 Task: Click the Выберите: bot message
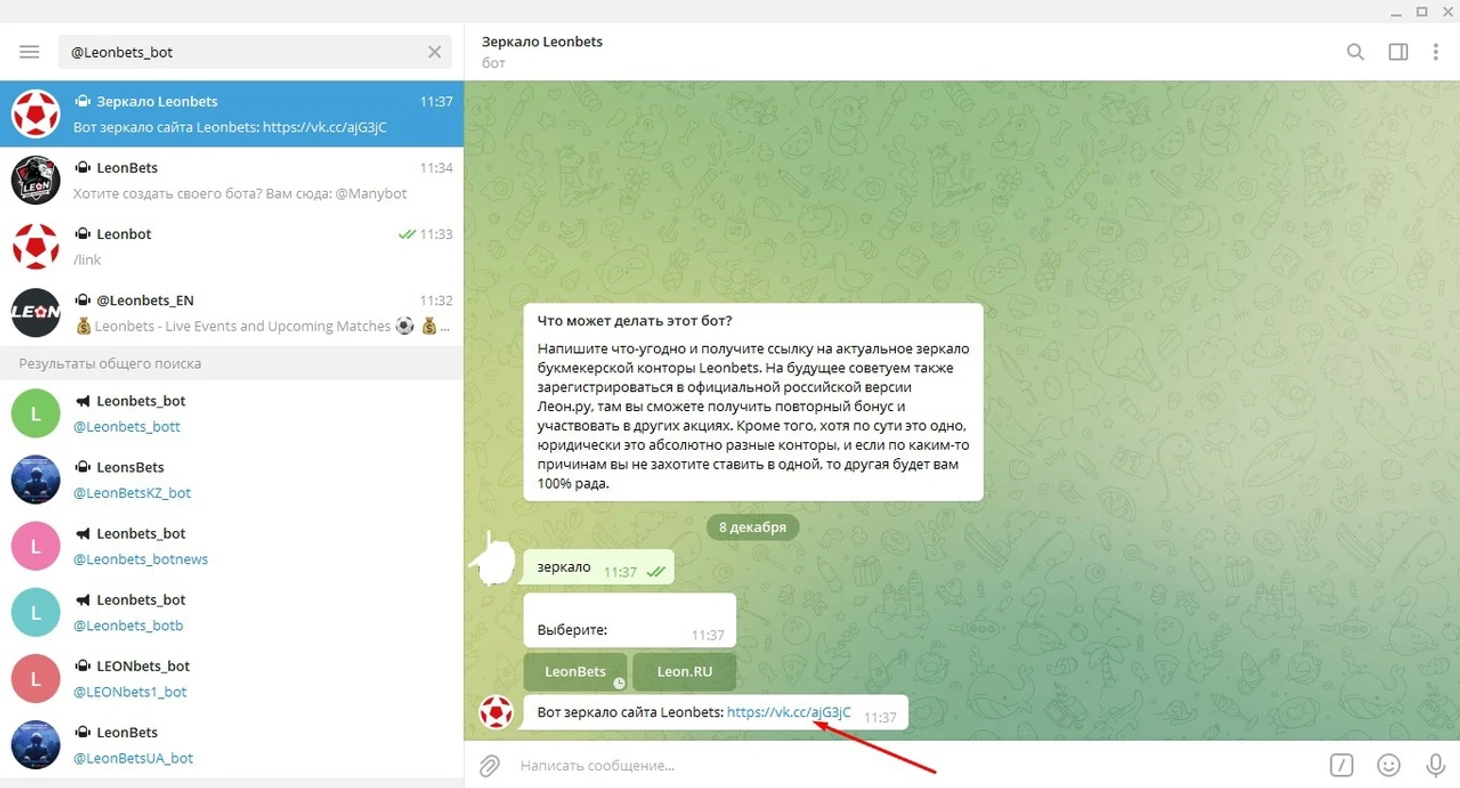tap(630, 620)
